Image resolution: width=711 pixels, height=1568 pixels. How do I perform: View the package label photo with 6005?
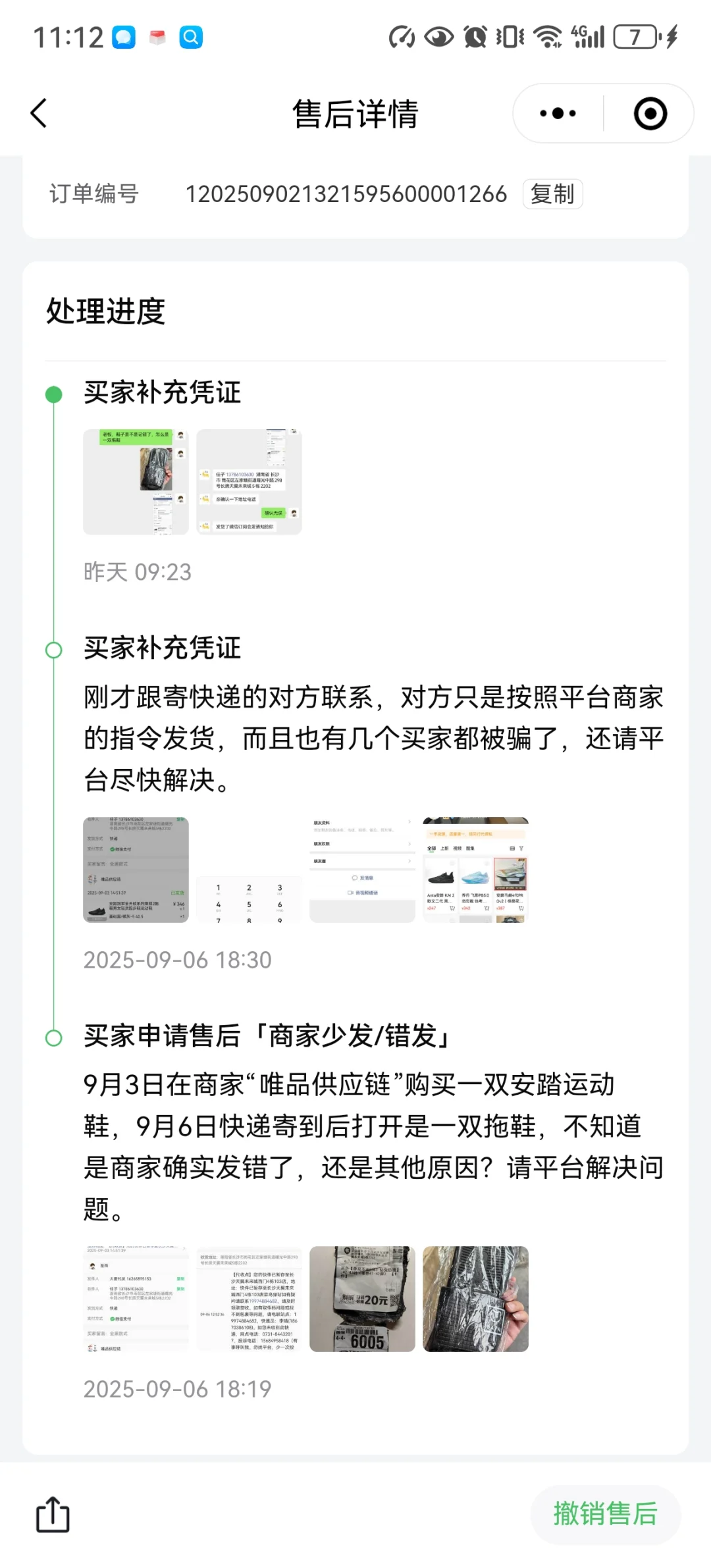point(362,1299)
